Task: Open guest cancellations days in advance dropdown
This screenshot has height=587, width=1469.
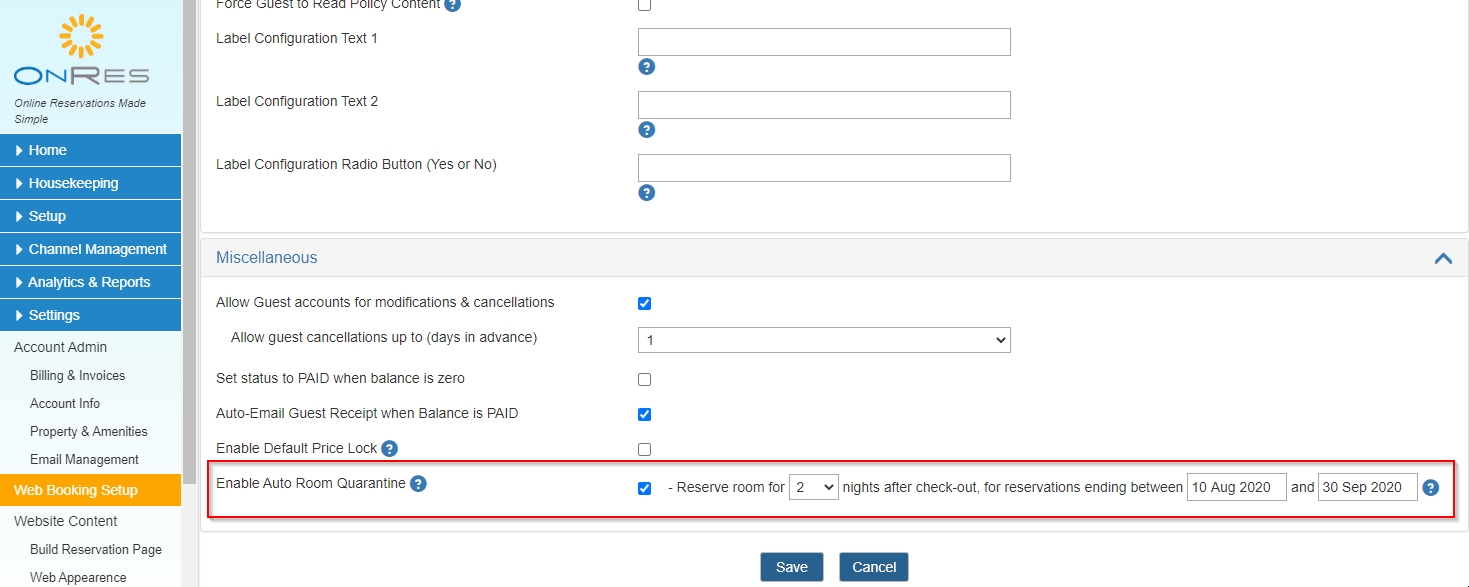Action: coord(824,340)
